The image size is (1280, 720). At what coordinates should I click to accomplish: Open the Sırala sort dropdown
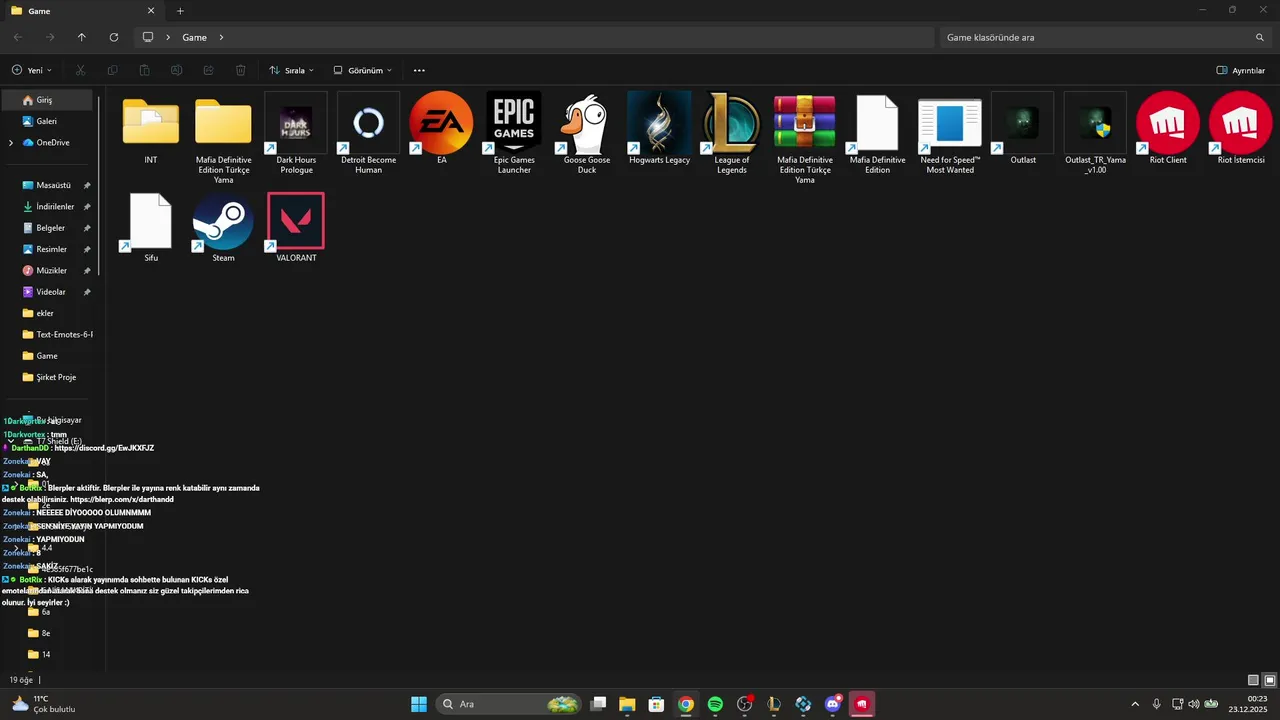click(x=291, y=70)
